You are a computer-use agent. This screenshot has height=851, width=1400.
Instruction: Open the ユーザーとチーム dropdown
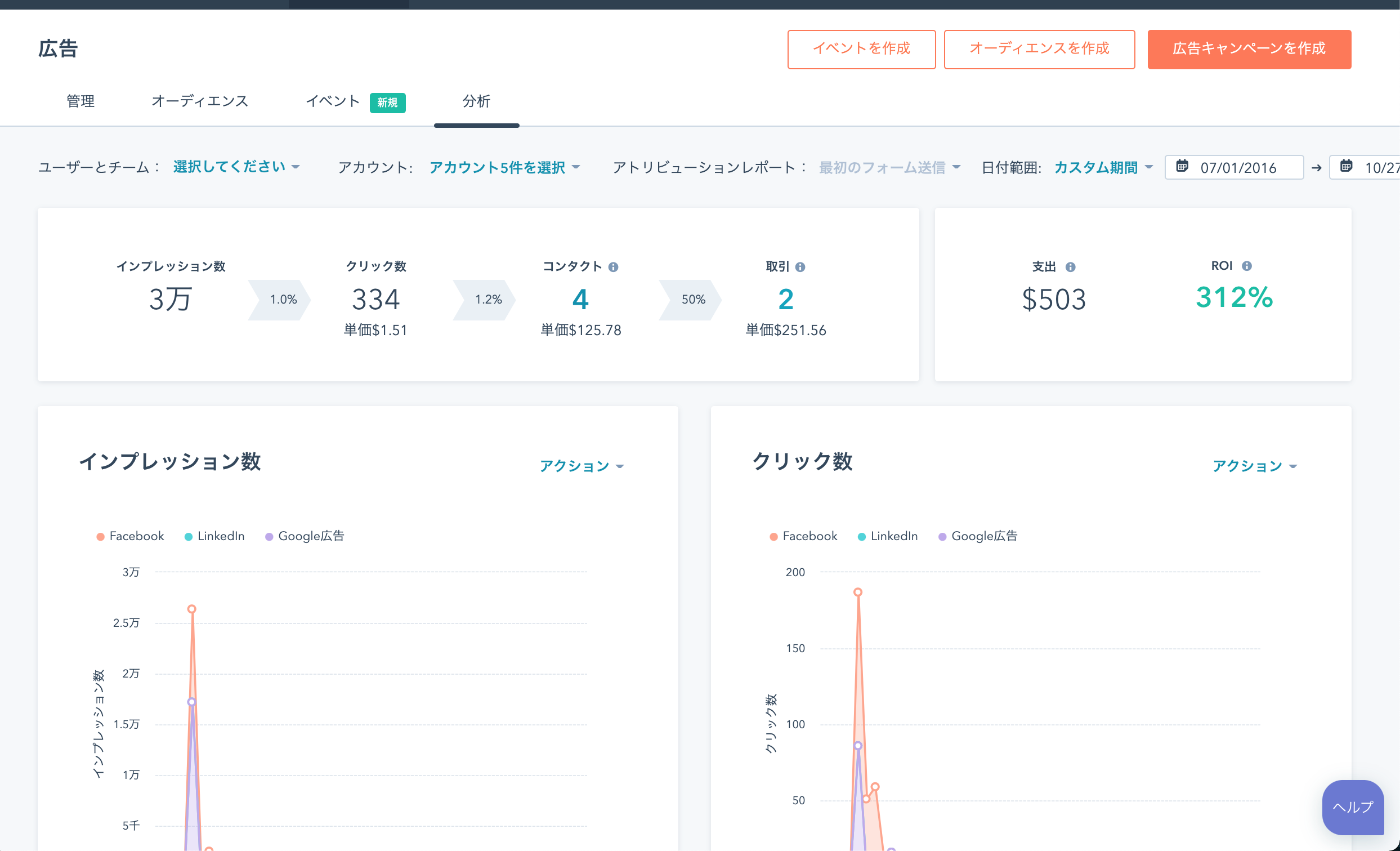pyautogui.click(x=236, y=167)
